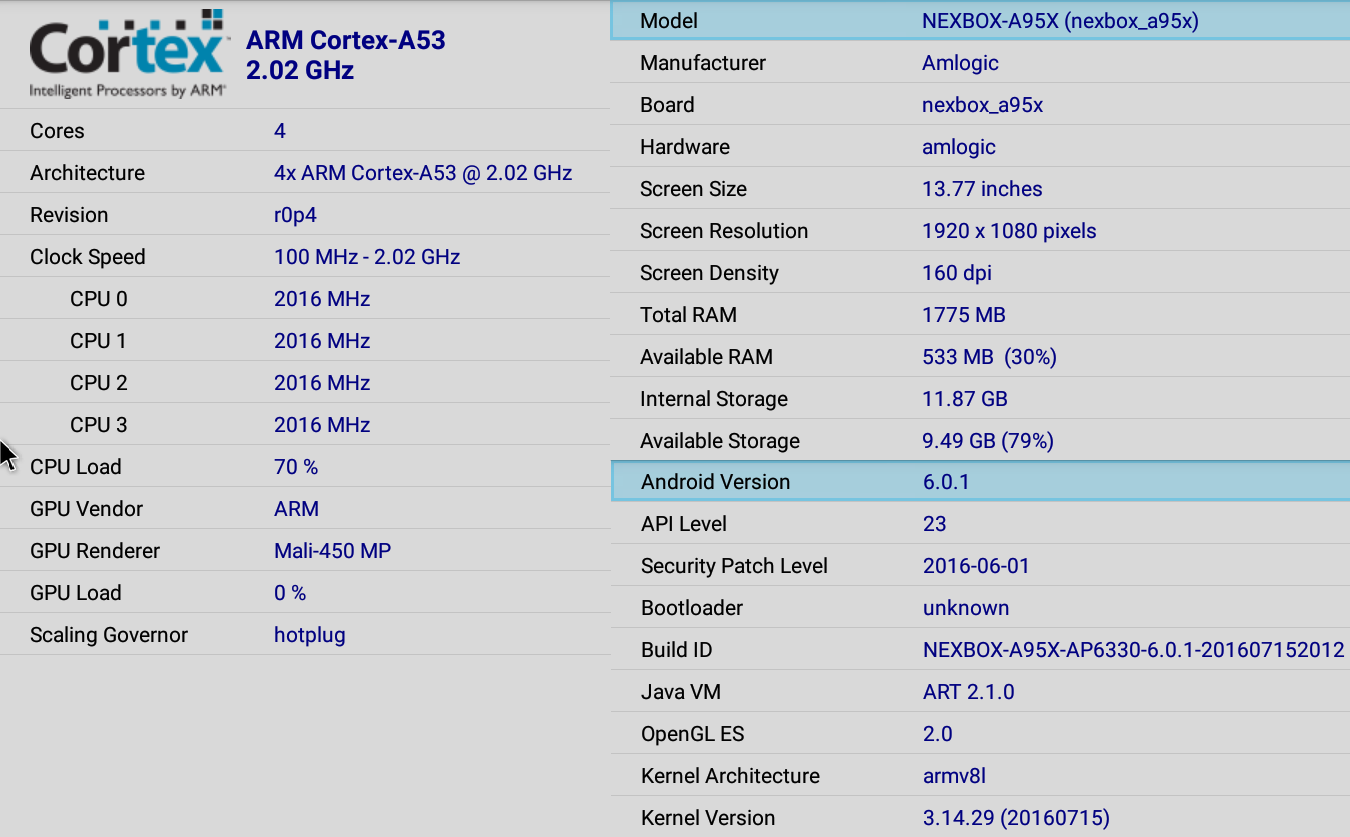Click Available Storage value 9.49 GB (79%)
Viewport: 1350px width, 837px height.
[x=988, y=441]
